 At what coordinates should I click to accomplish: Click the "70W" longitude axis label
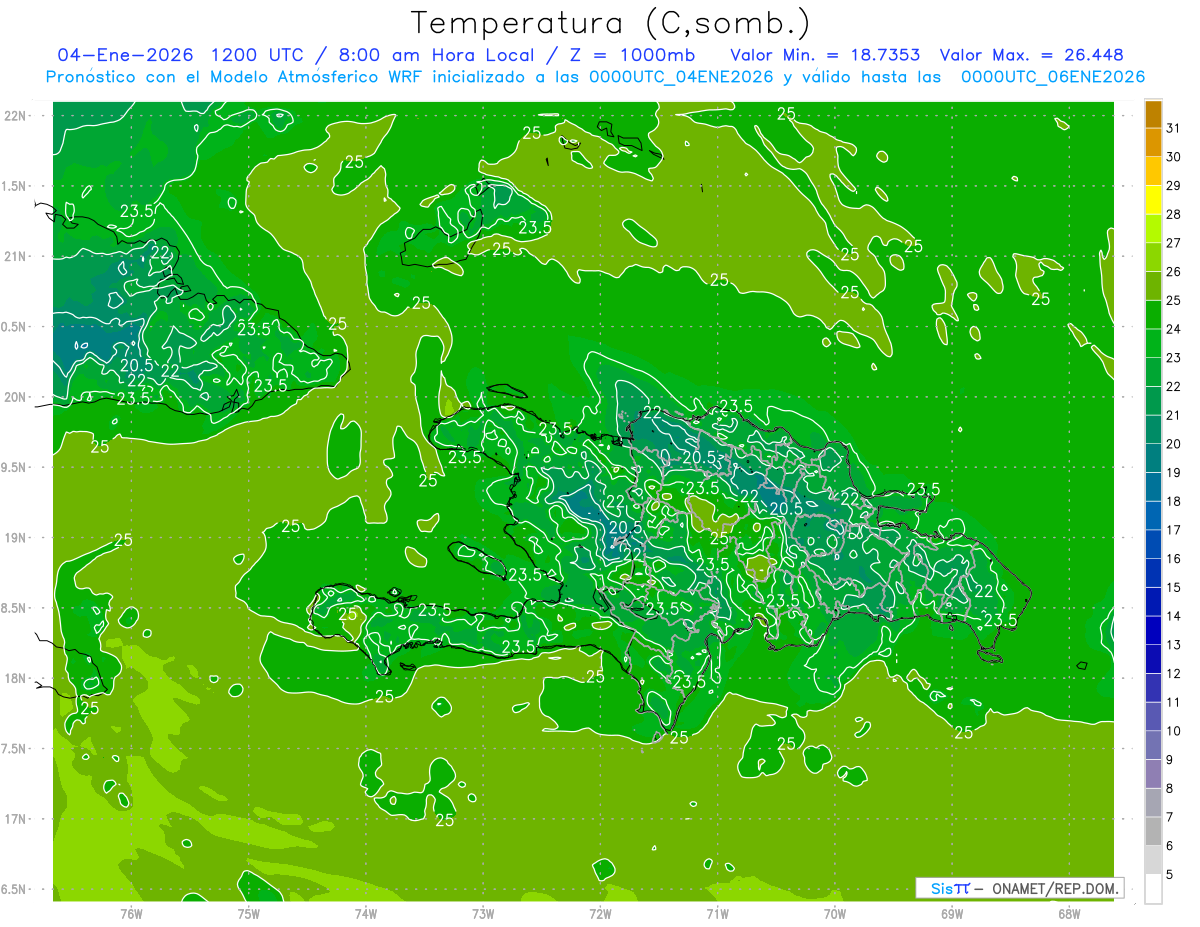[835, 913]
